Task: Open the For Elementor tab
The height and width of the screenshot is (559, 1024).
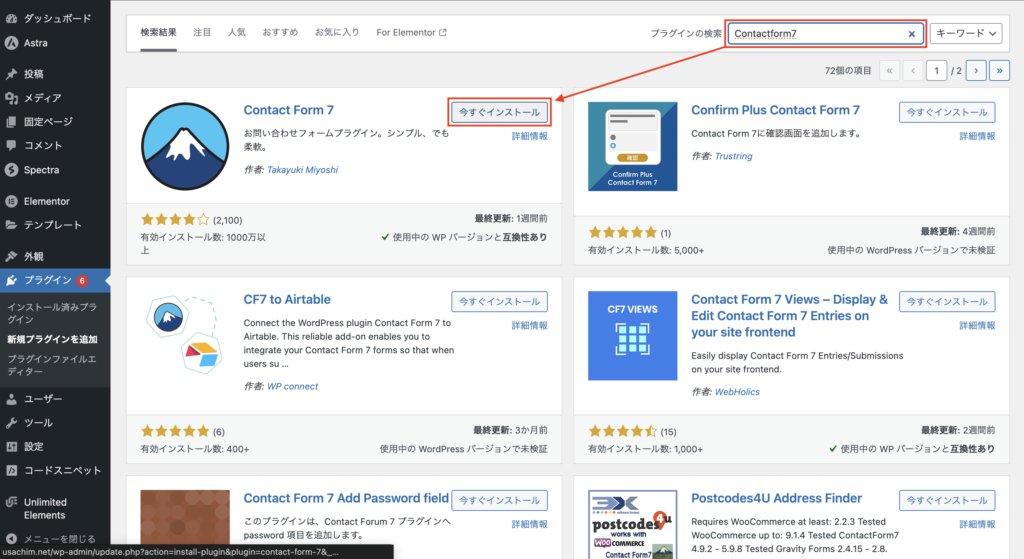Action: 411,32
